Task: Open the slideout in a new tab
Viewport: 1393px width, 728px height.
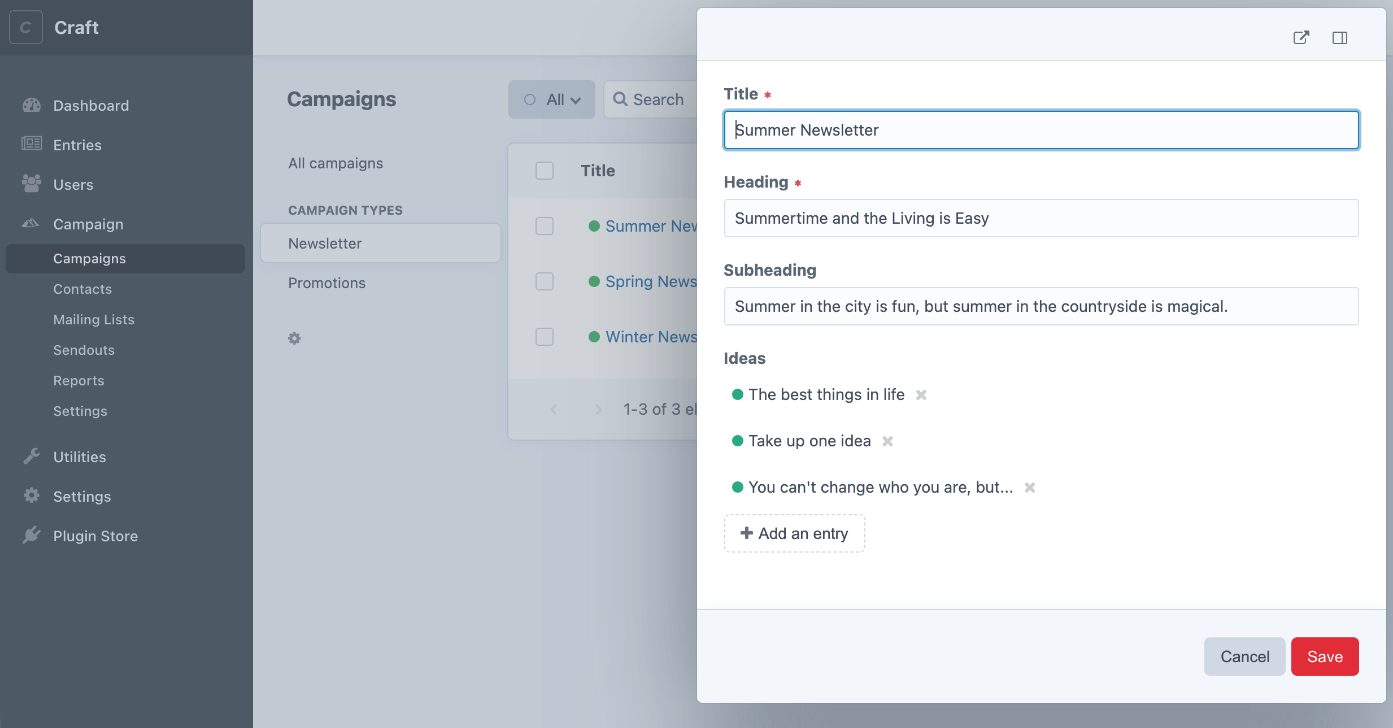Action: 1301,38
